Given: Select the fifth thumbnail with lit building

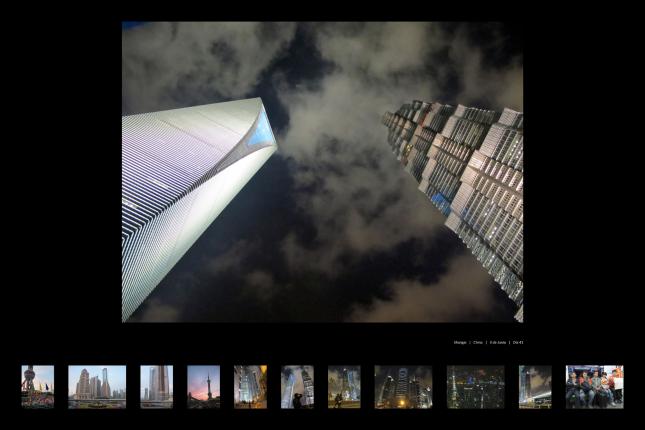Looking at the screenshot, I should click(250, 386).
